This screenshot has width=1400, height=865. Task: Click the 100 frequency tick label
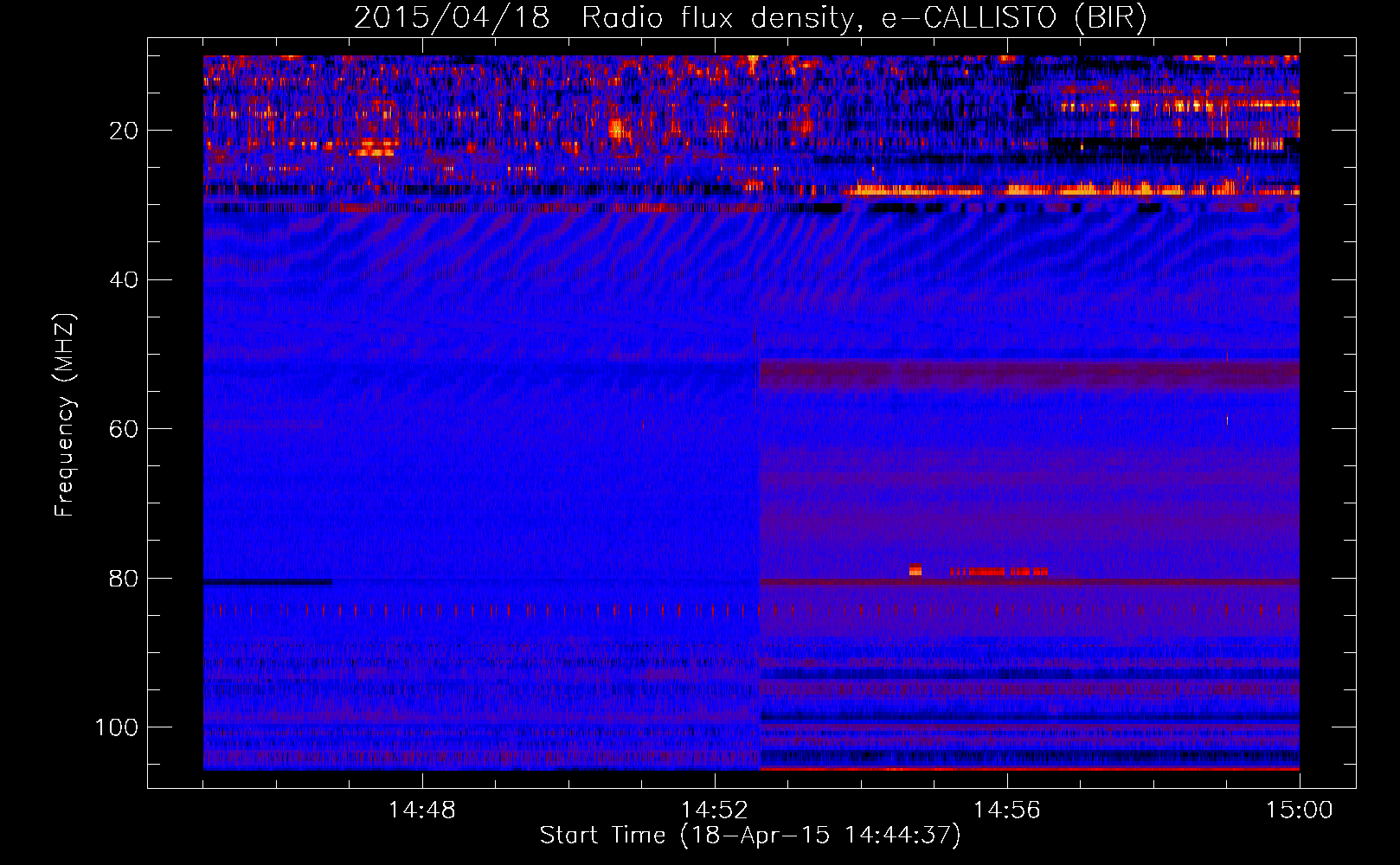[x=117, y=727]
